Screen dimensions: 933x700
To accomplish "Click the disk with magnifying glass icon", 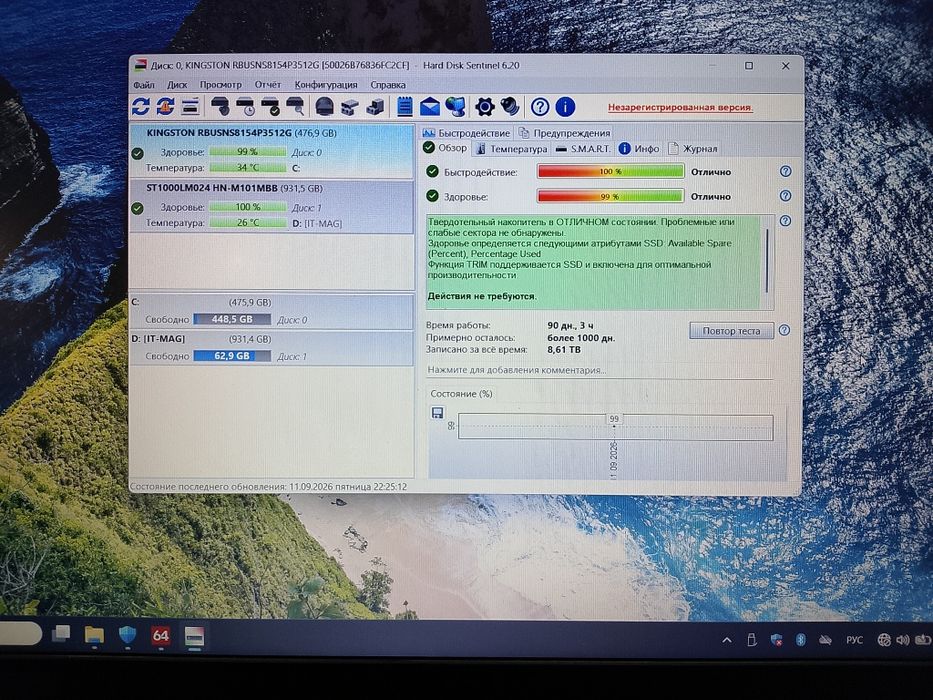I will pyautogui.click(x=295, y=107).
